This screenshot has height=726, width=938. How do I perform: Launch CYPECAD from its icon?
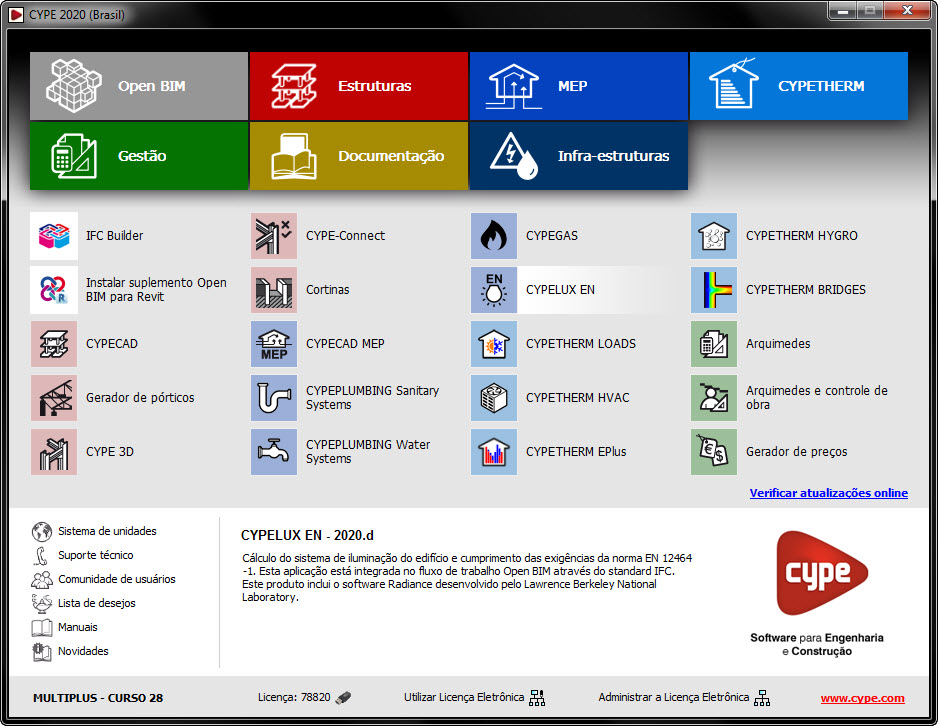54,344
